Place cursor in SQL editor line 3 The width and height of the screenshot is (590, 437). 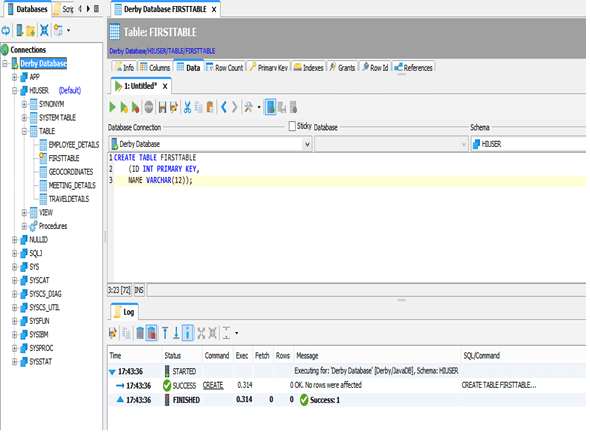pyautogui.click(x=349, y=180)
